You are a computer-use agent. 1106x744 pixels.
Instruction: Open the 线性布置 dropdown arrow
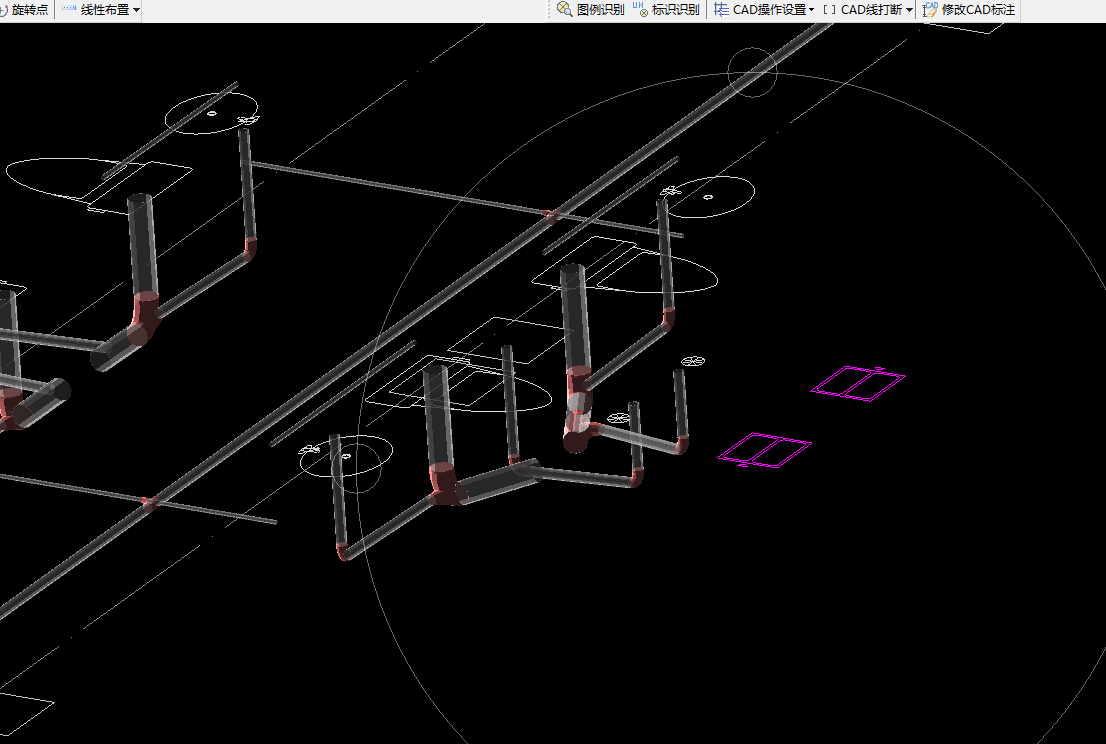click(x=136, y=10)
